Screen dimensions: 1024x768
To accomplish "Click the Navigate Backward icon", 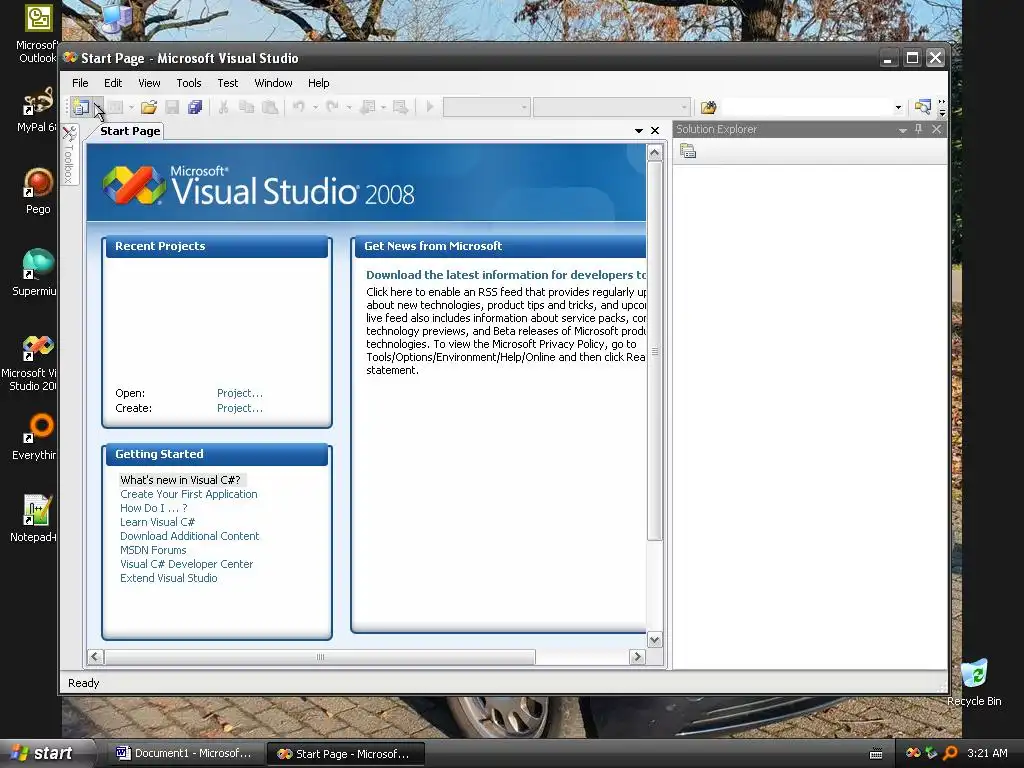I will point(368,106).
